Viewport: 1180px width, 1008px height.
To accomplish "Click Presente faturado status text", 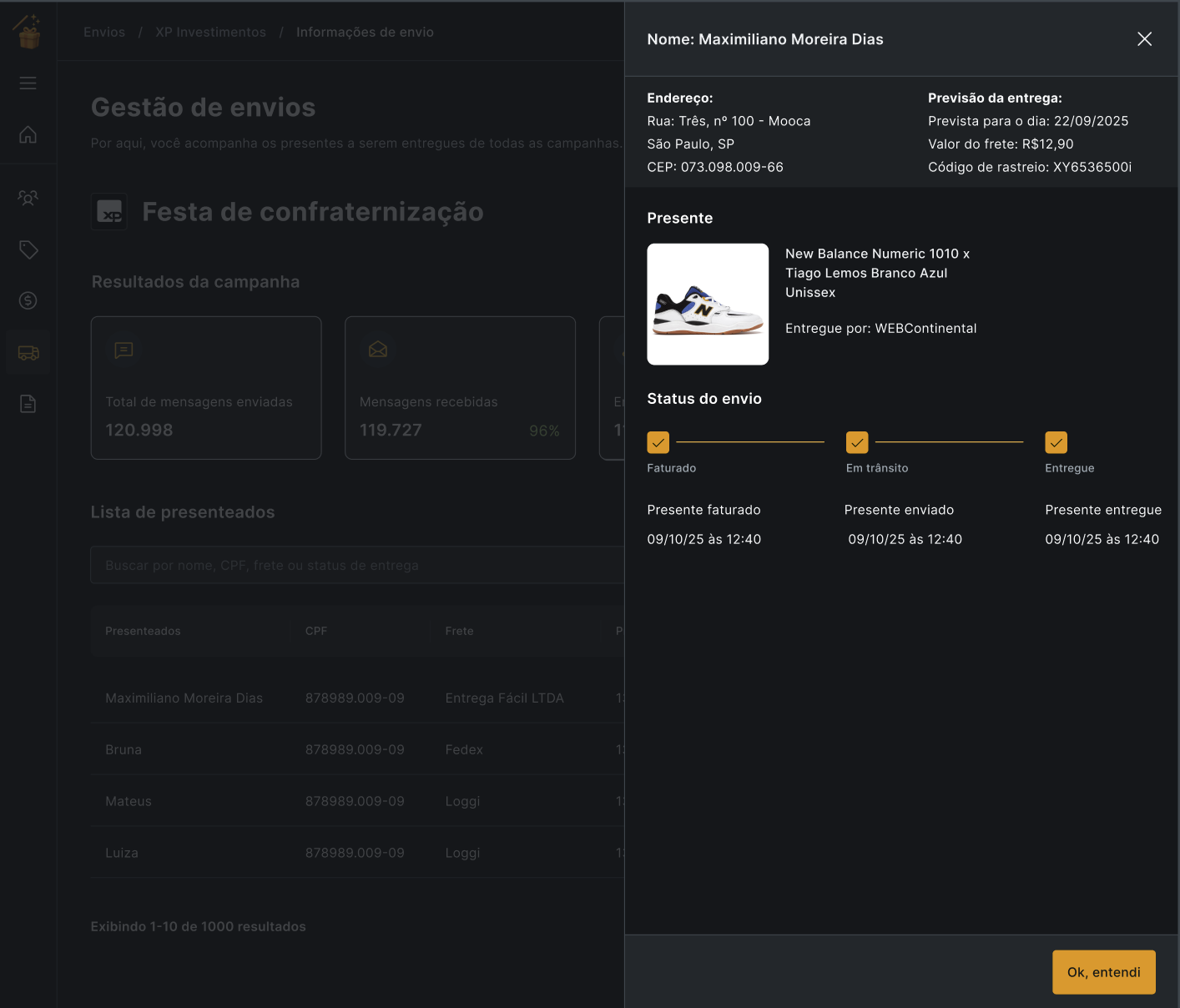I will (x=703, y=510).
